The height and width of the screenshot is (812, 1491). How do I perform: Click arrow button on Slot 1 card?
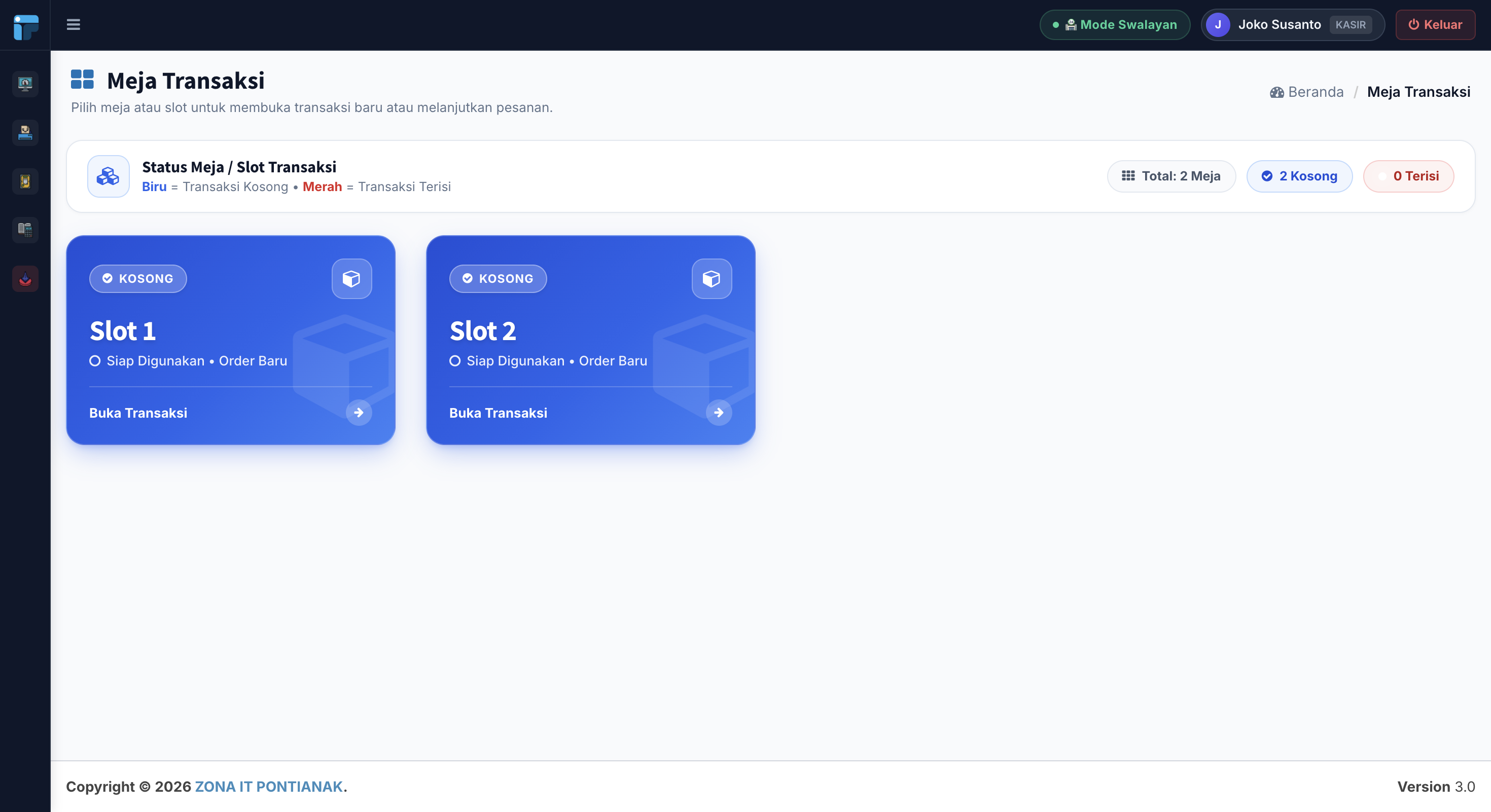pyautogui.click(x=358, y=413)
